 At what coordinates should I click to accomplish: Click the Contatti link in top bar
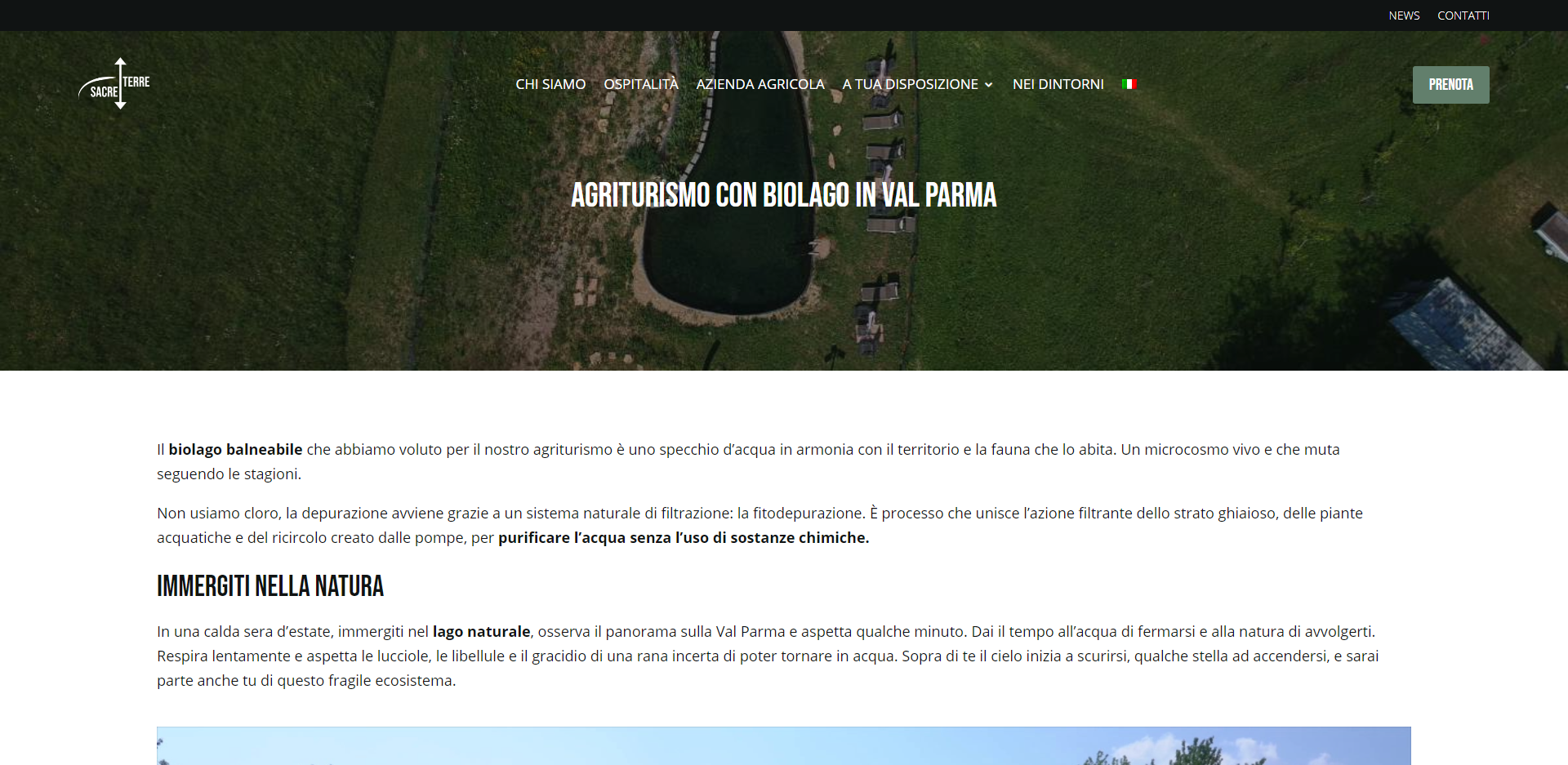coord(1463,16)
